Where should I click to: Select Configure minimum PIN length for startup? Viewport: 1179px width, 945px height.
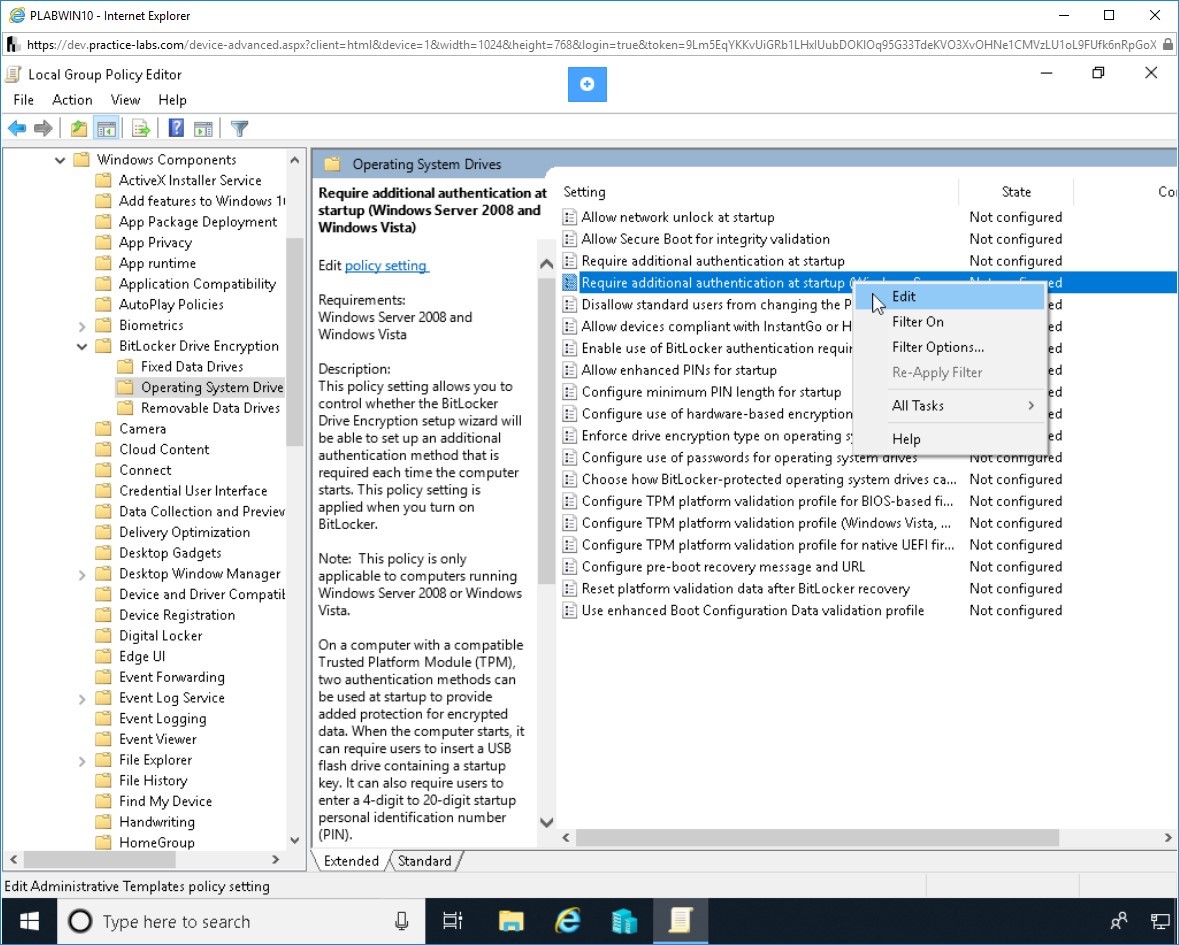(711, 392)
